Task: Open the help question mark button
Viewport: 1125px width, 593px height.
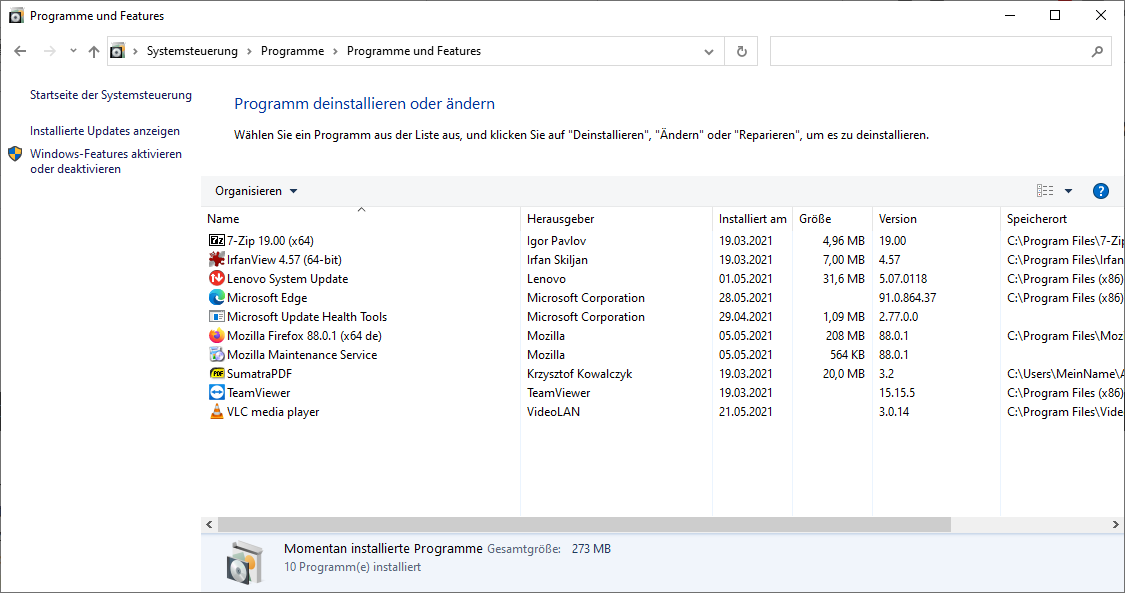Action: click(x=1101, y=191)
